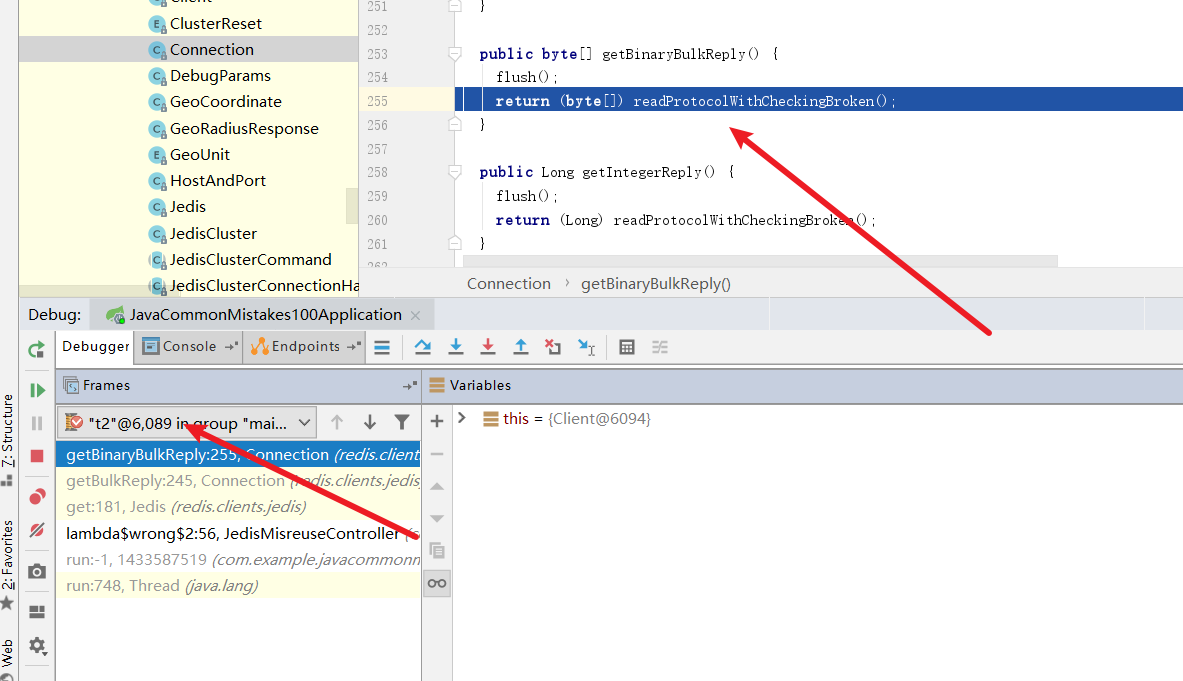This screenshot has width=1183, height=681.
Task: Click the Step Out icon
Action: 521,347
